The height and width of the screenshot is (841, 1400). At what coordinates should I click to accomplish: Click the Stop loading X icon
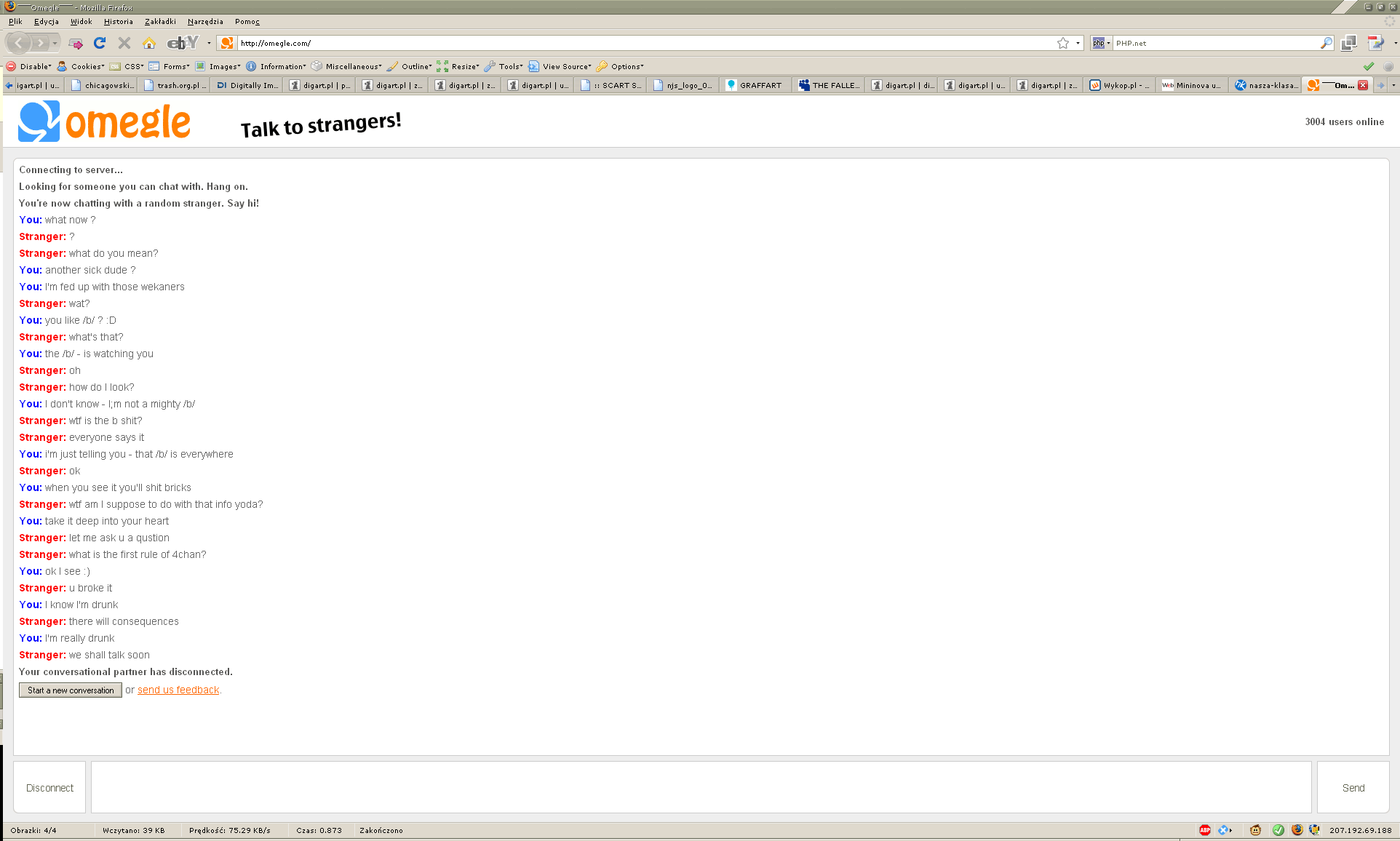(x=124, y=43)
